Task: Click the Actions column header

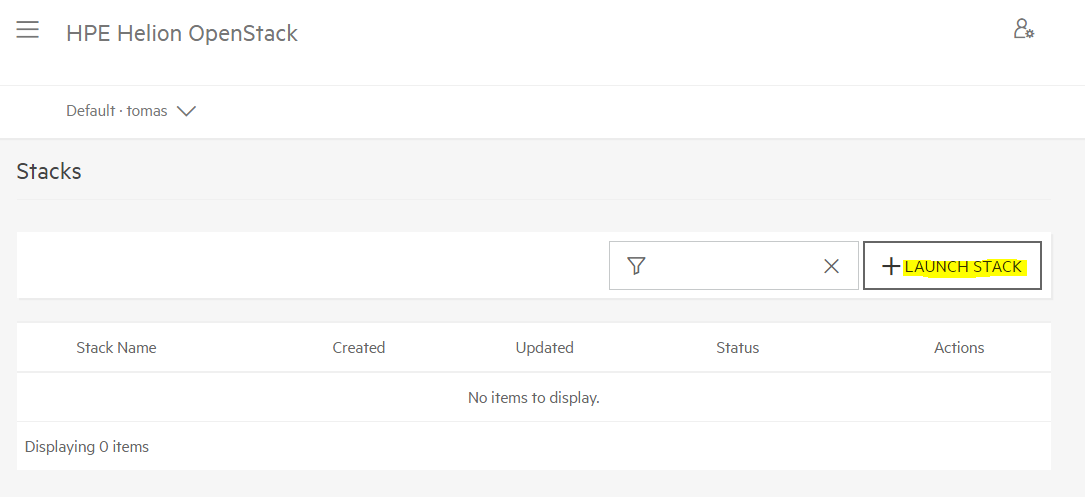Action: click(959, 347)
